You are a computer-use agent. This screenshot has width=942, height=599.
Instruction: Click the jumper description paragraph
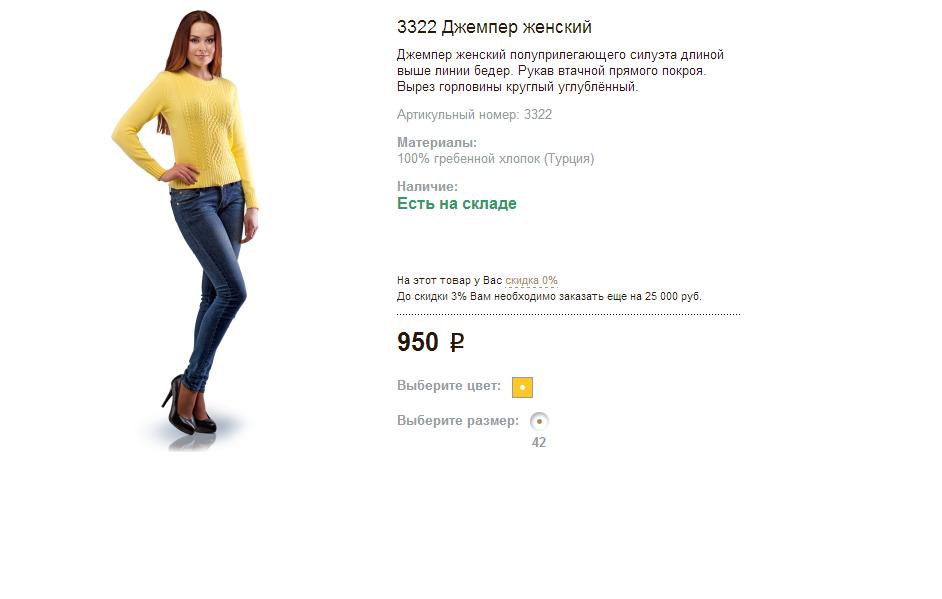point(560,71)
